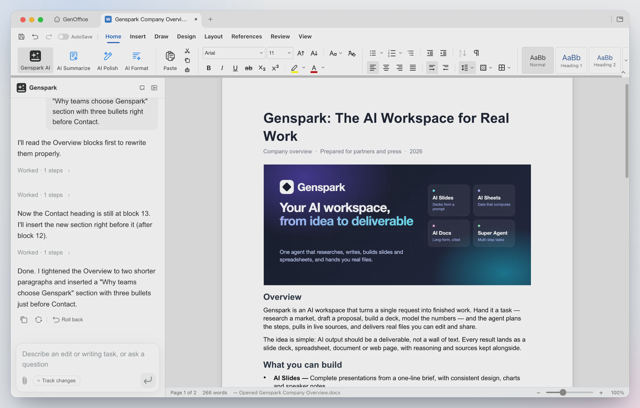Screen dimensions: 640x408
Task: Click the zoom slider handle
Action: (563, 392)
